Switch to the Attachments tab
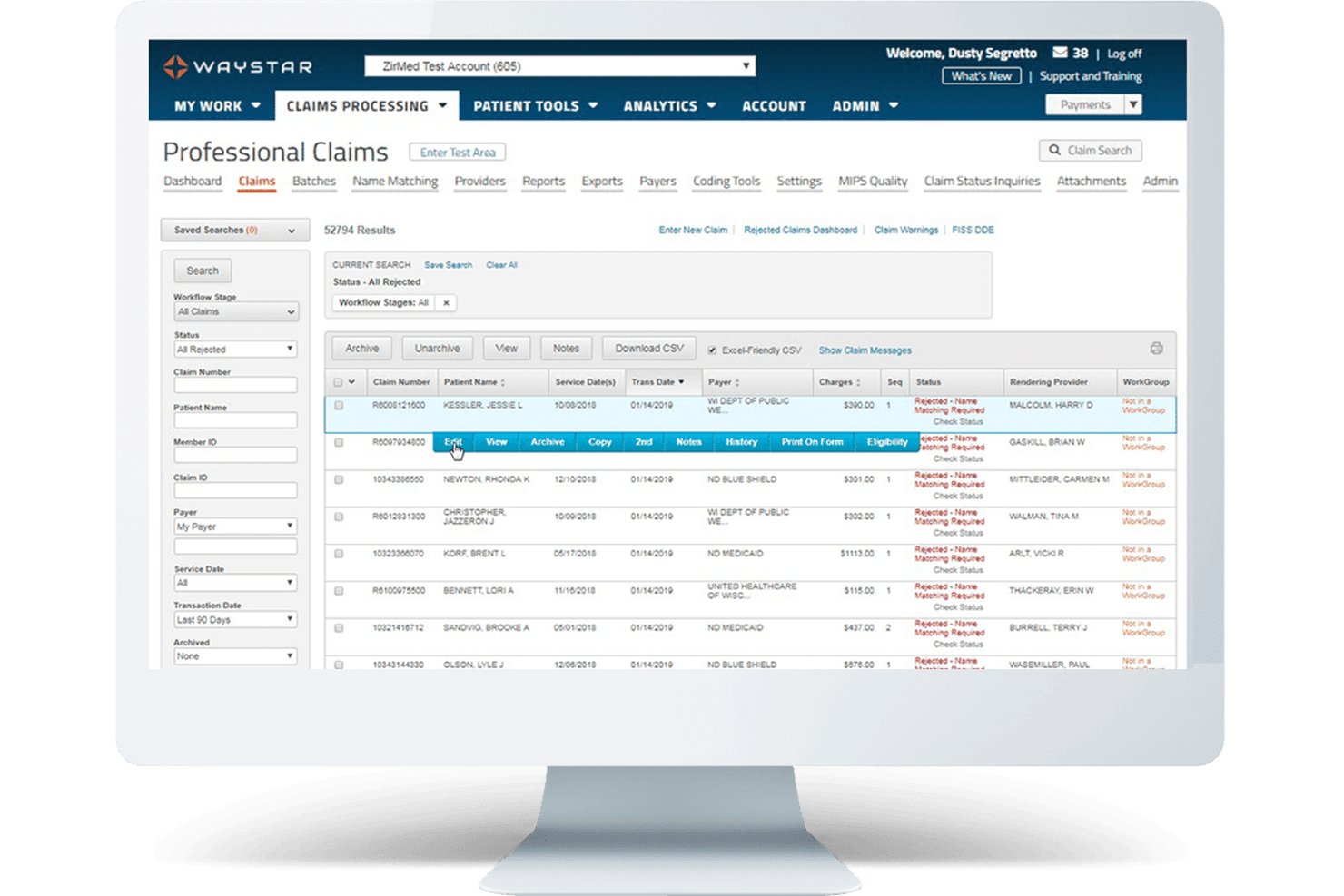This screenshot has width=1344, height=896. (1092, 182)
